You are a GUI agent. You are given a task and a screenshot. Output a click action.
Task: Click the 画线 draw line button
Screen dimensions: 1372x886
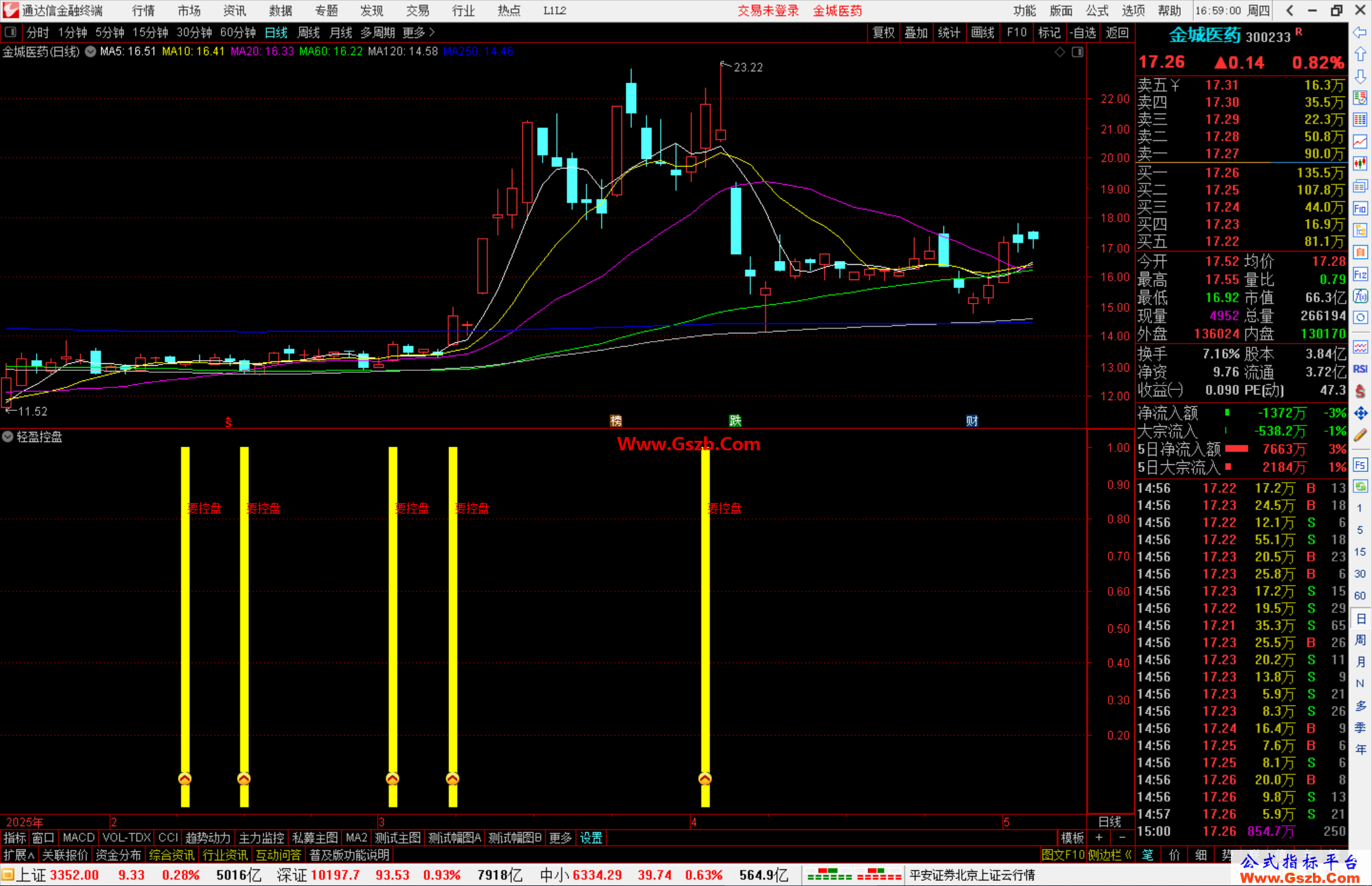click(x=983, y=32)
